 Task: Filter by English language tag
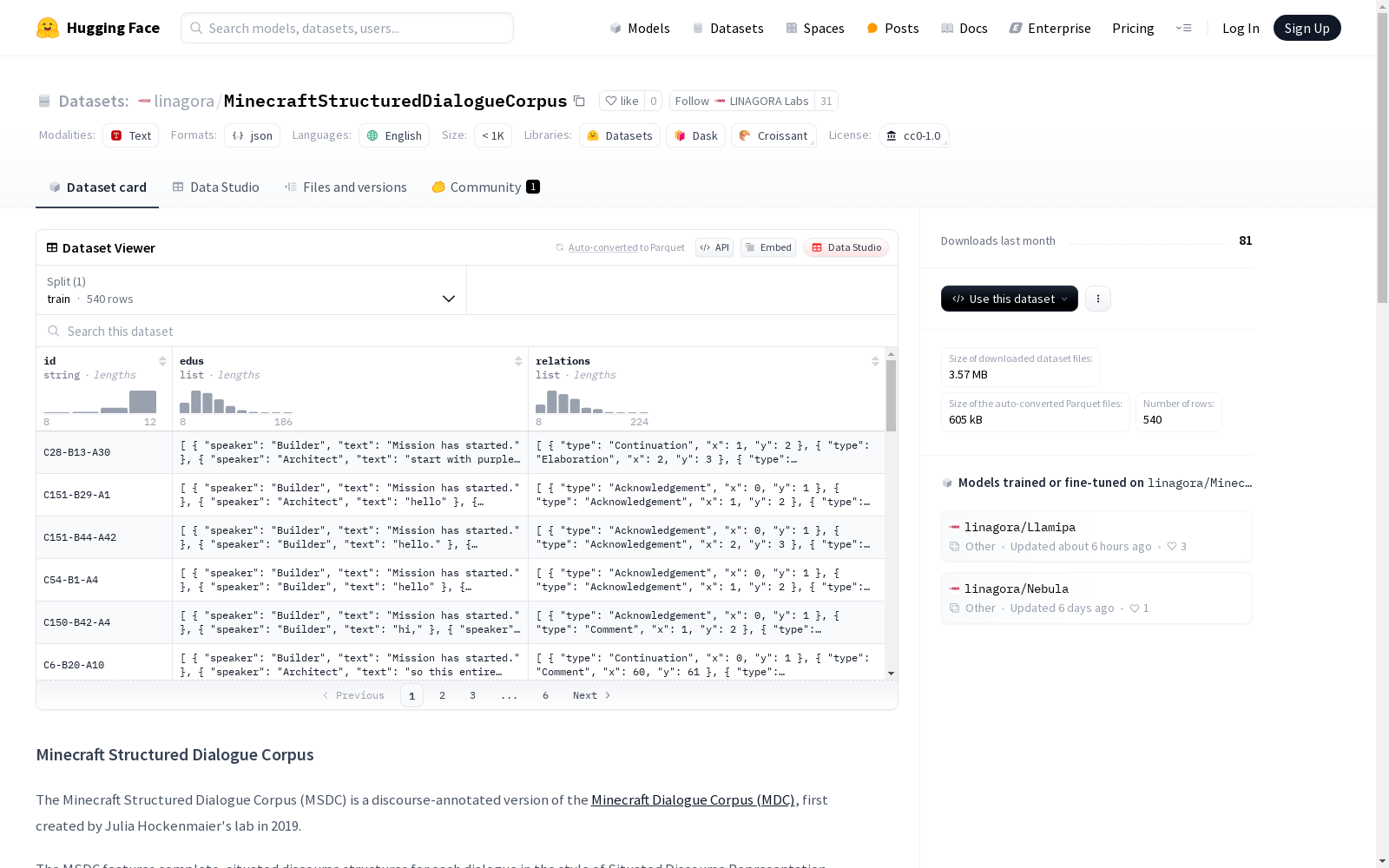pos(394,135)
